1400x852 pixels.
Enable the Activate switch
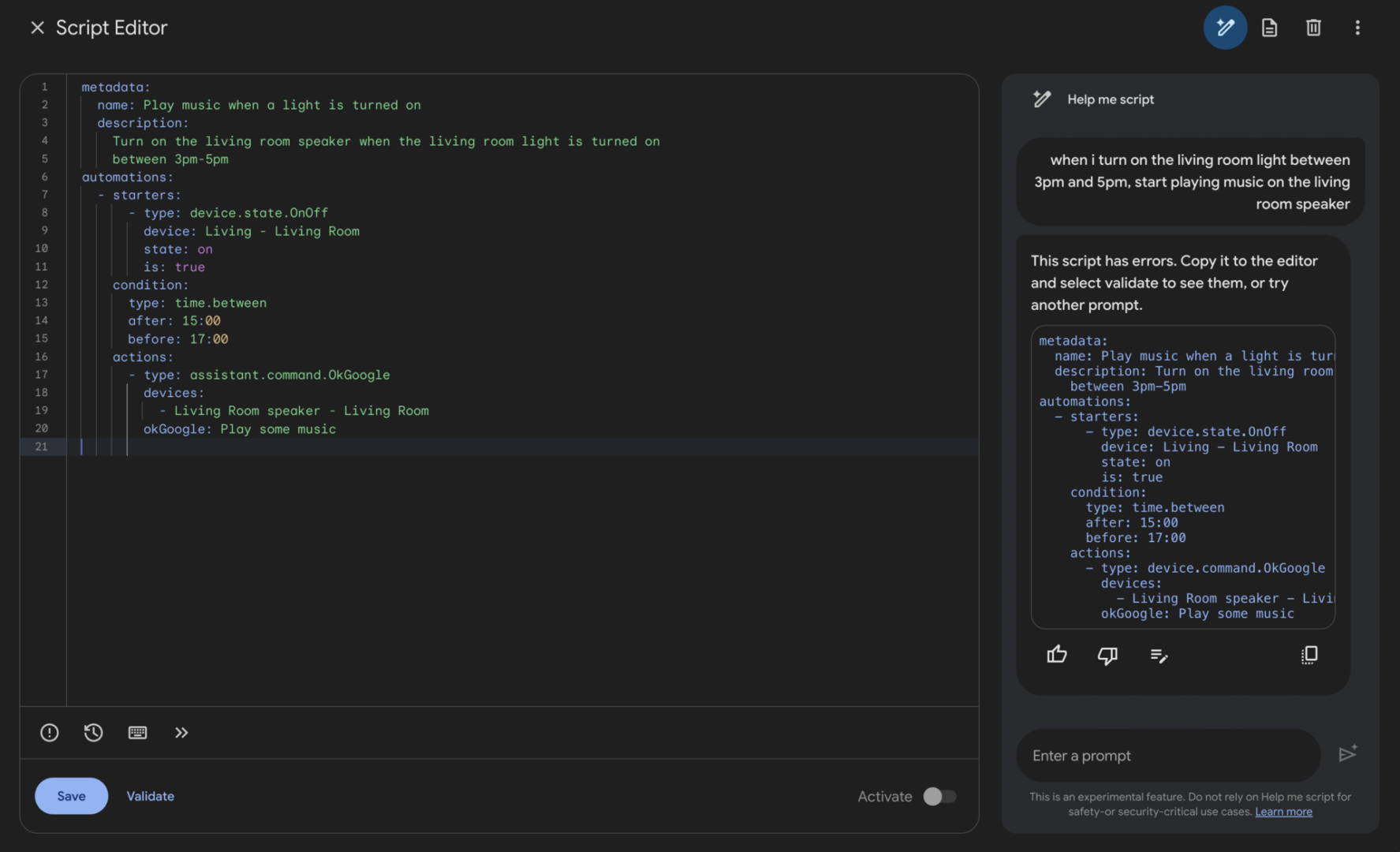[940, 796]
